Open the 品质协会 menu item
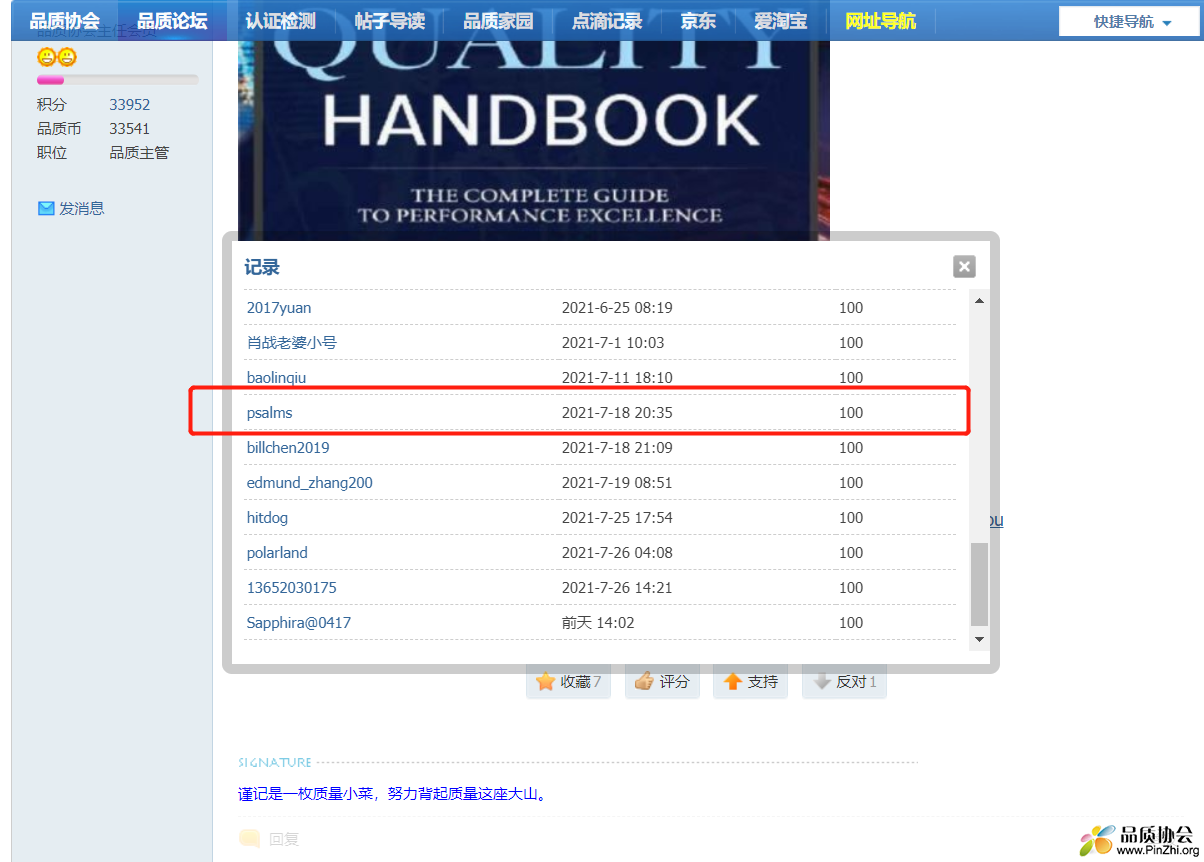This screenshot has width=1204, height=862. pos(65,20)
